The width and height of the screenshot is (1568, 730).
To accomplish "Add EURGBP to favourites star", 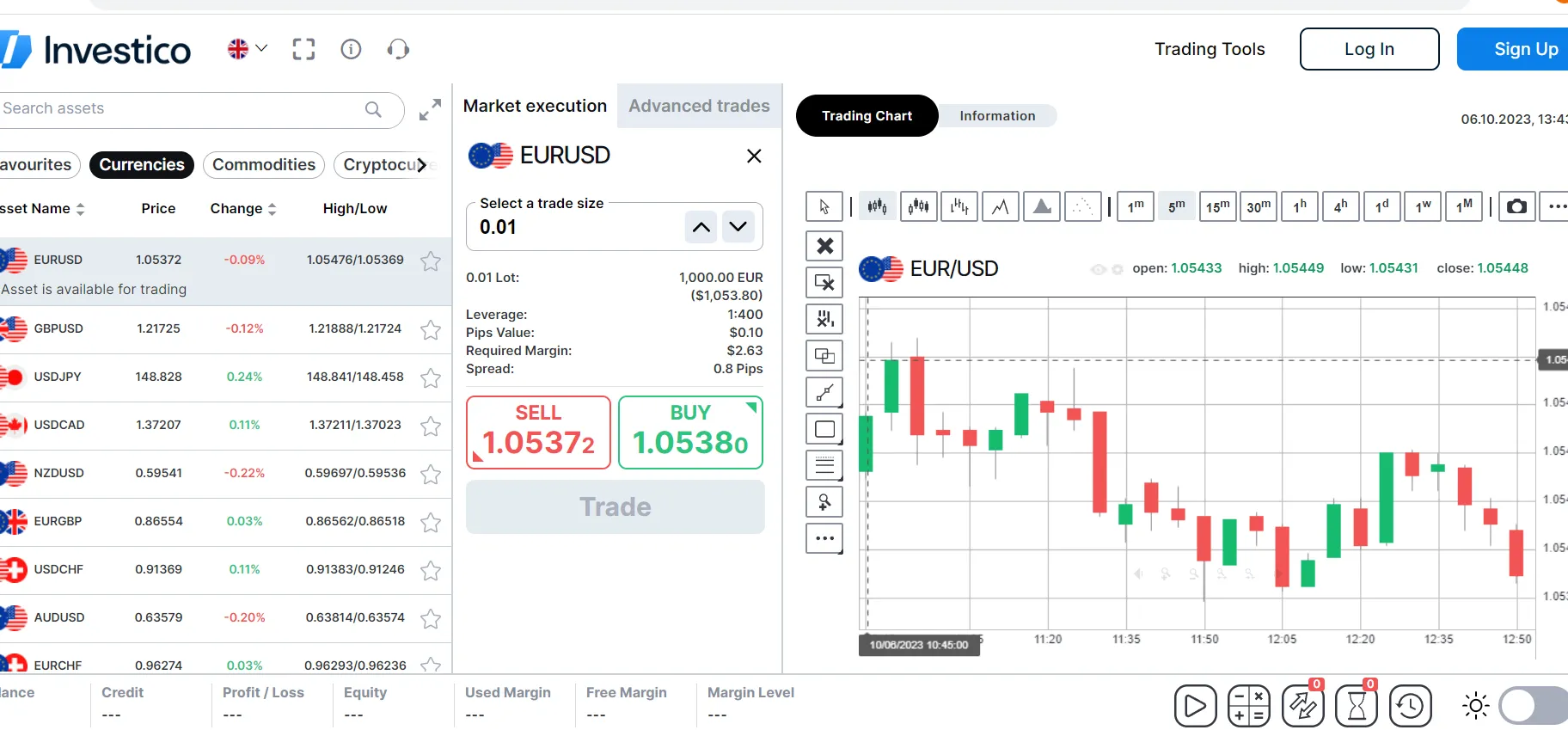I will (431, 522).
